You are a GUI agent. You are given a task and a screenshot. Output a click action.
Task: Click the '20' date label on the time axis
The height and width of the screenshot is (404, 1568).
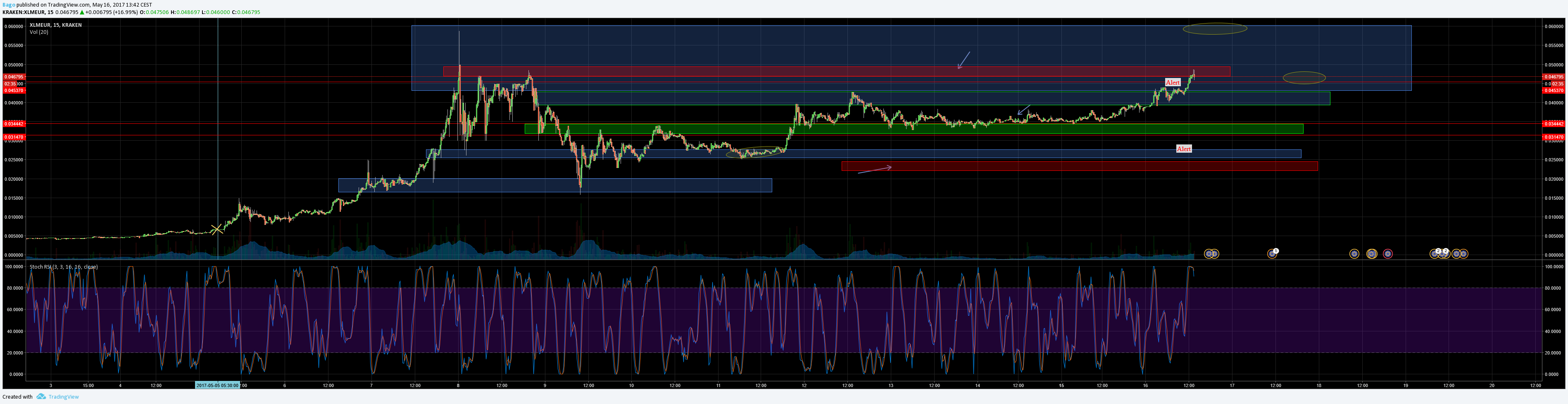(x=1491, y=385)
